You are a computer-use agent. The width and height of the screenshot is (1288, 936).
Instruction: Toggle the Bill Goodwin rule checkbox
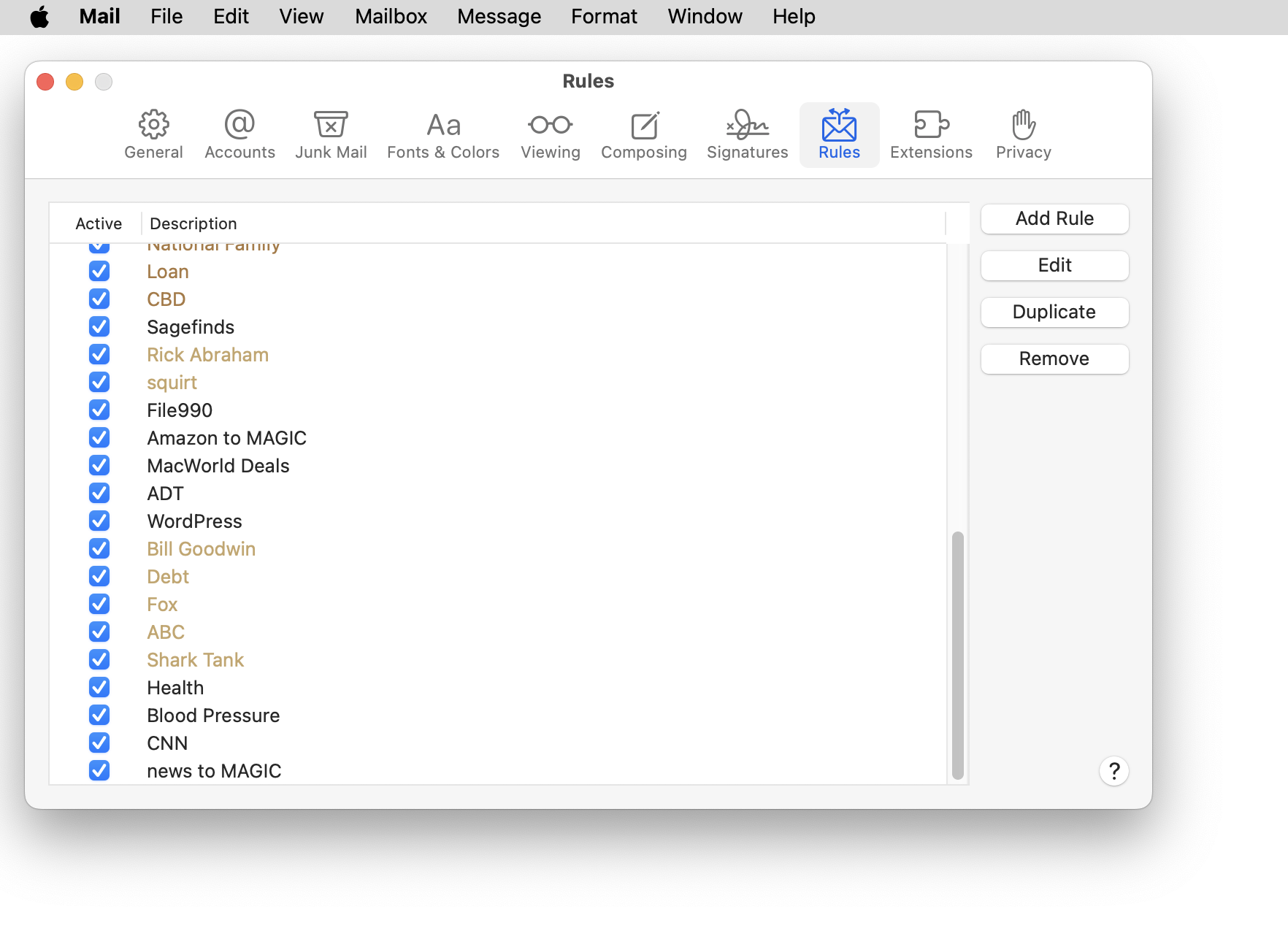click(x=99, y=549)
